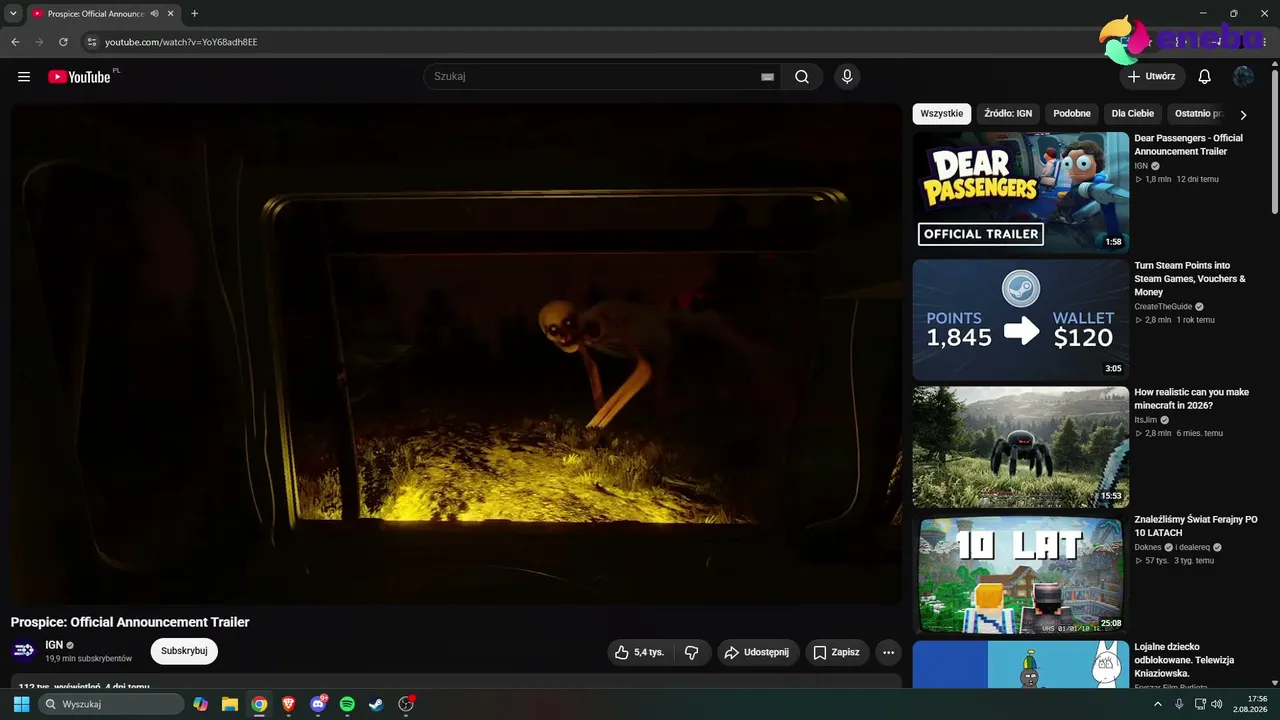This screenshot has height=720, width=1280.
Task: Show more filter chips with the arrow
Action: point(1243,115)
